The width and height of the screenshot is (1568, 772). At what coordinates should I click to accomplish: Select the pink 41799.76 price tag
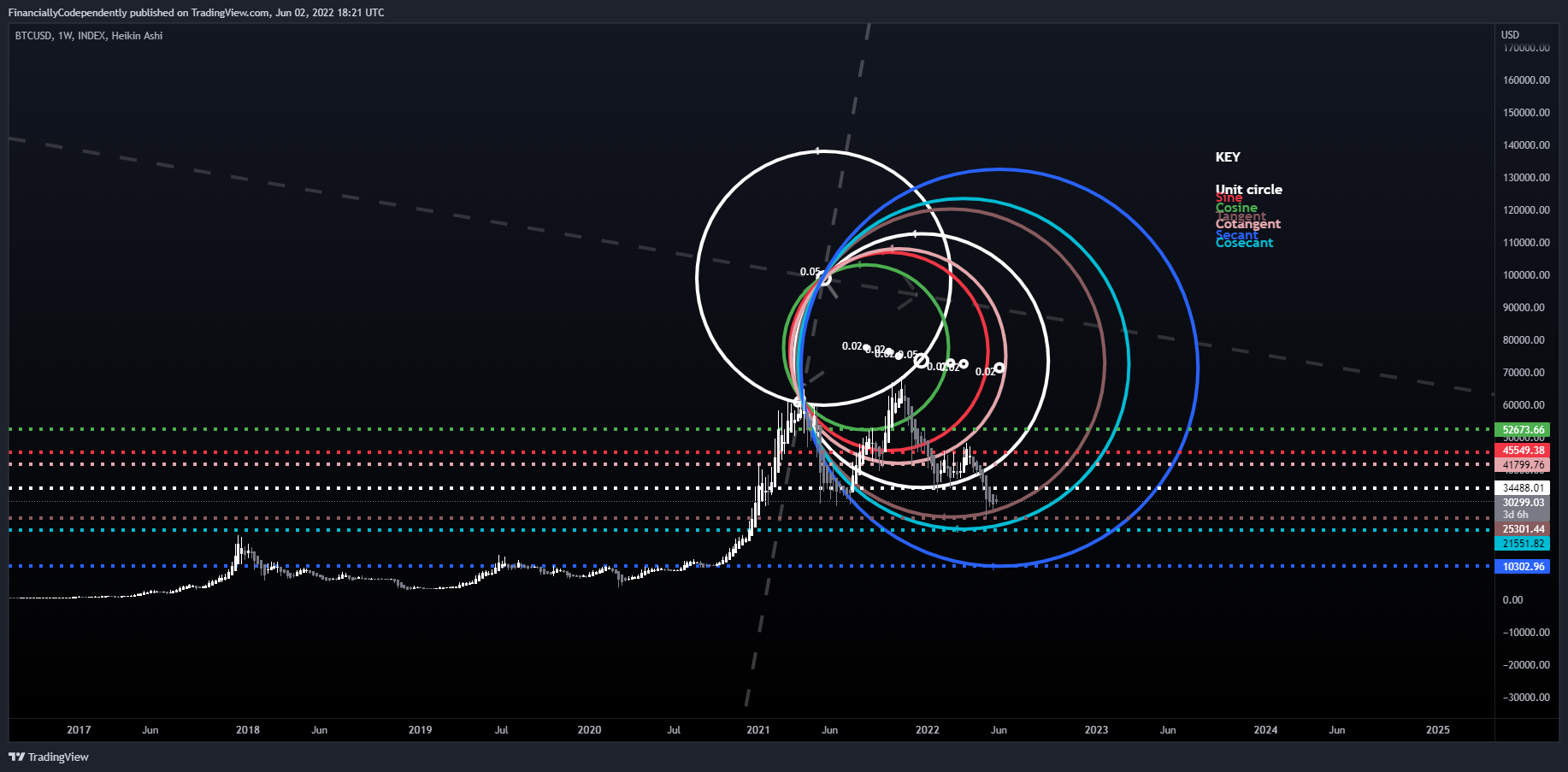point(1522,465)
